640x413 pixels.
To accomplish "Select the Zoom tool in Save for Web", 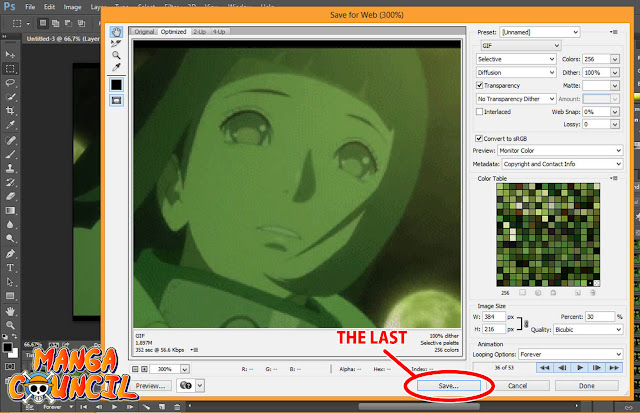I will [116, 55].
